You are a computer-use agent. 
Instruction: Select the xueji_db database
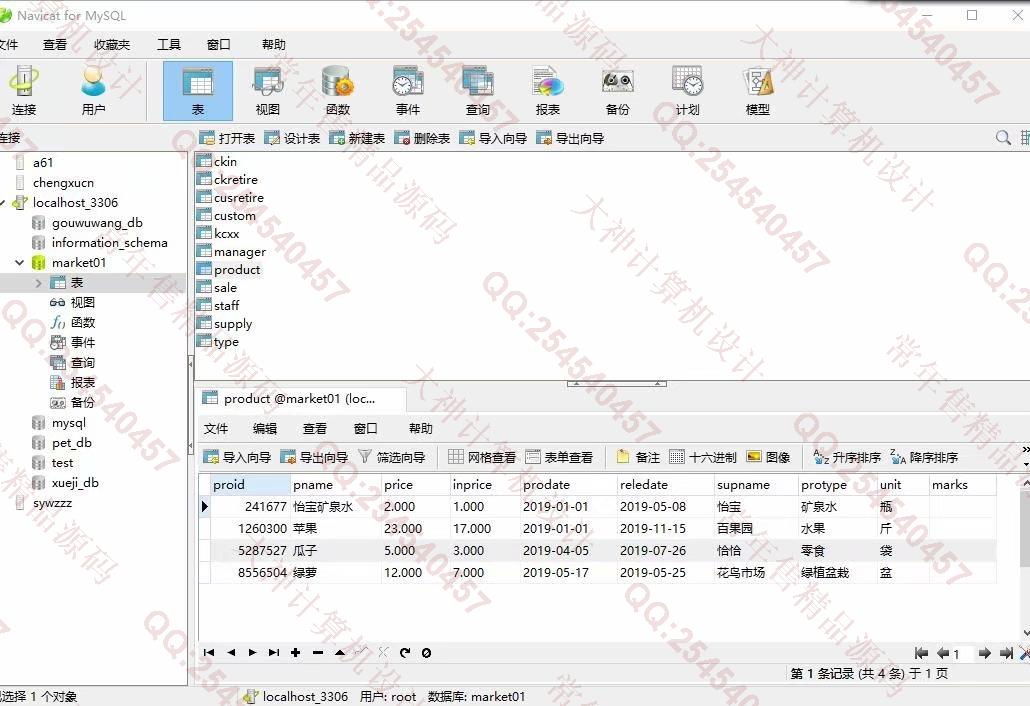[75, 483]
